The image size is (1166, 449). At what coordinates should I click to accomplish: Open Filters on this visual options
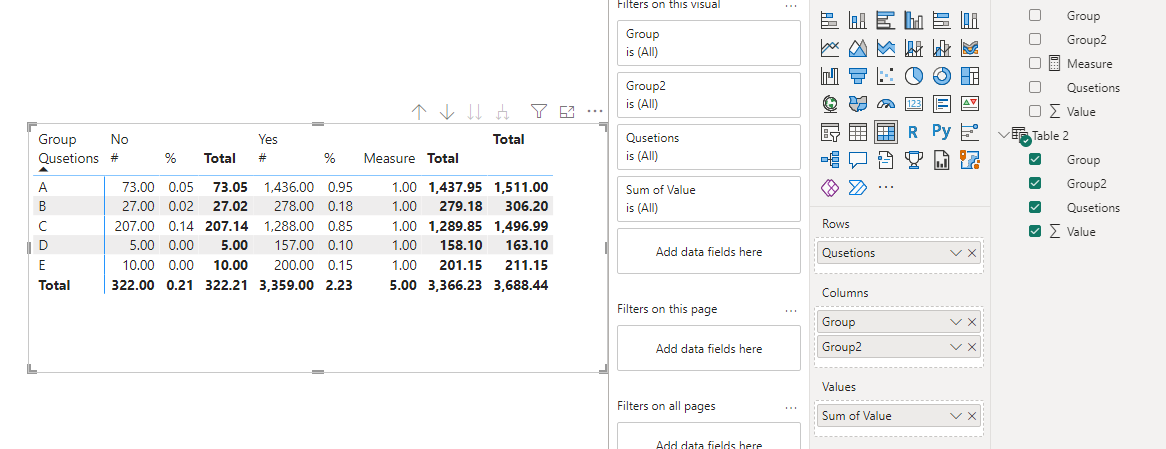coord(791,5)
